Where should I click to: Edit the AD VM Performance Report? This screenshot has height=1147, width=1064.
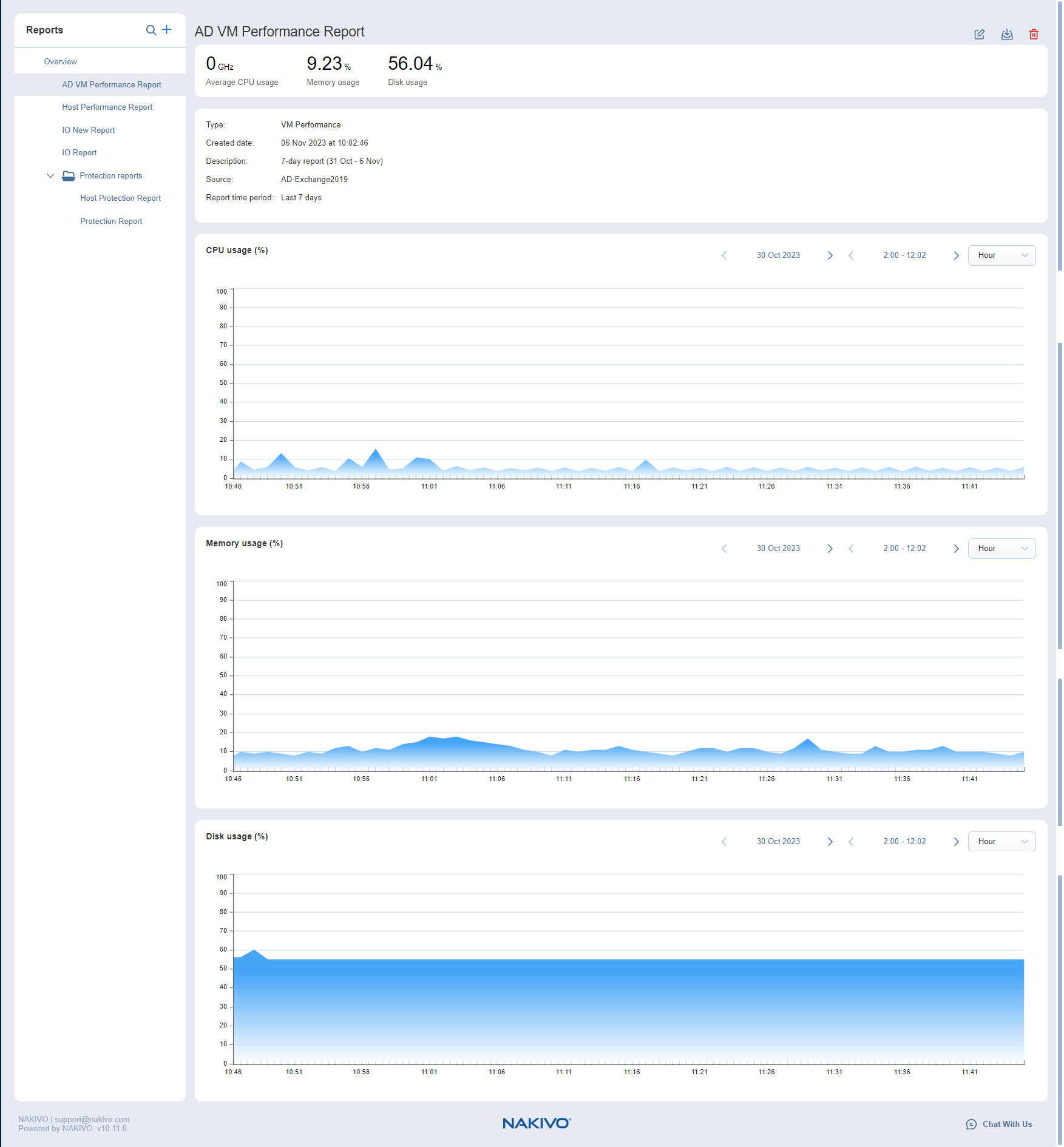tap(979, 35)
